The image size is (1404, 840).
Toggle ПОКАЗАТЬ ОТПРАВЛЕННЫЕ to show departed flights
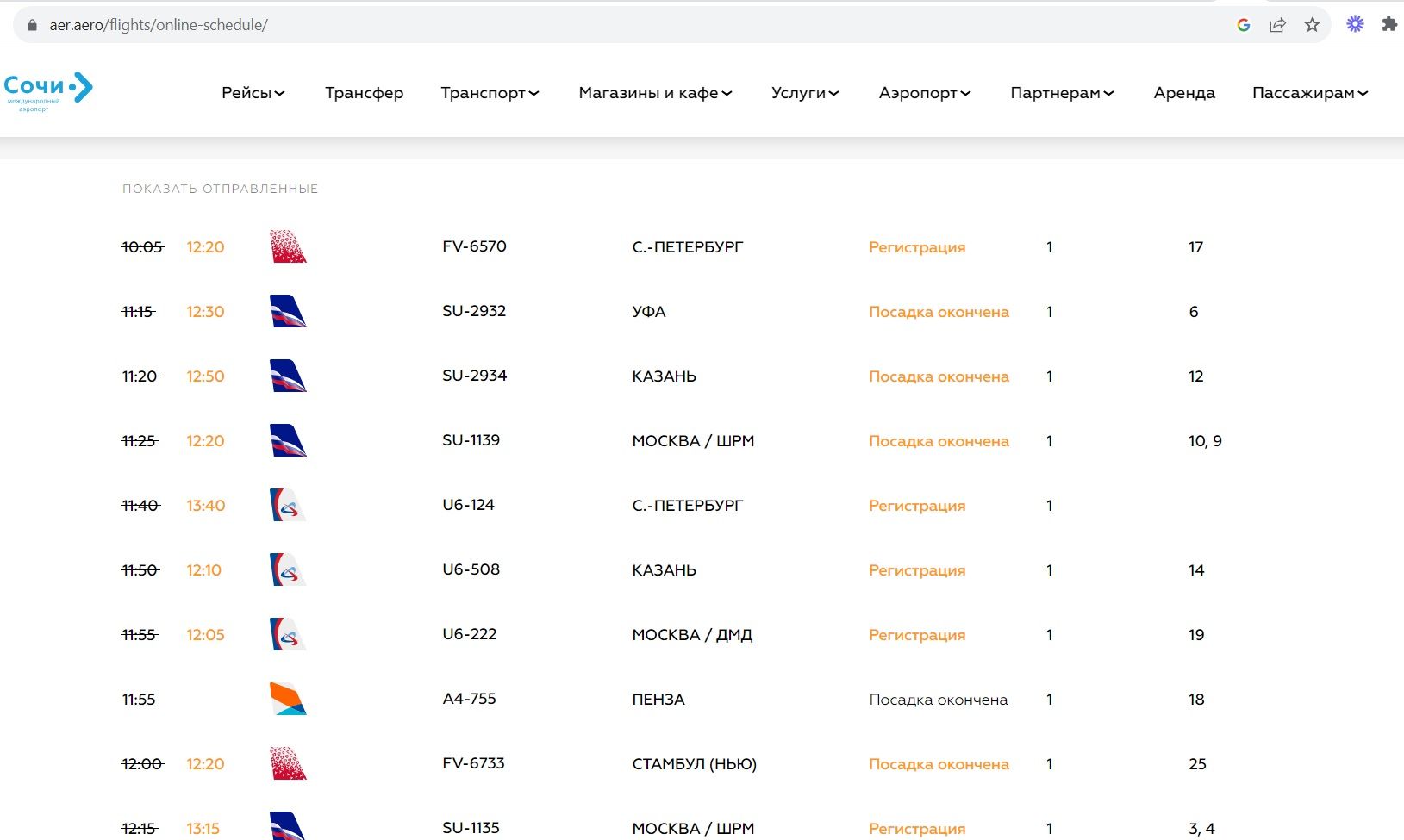click(x=221, y=188)
